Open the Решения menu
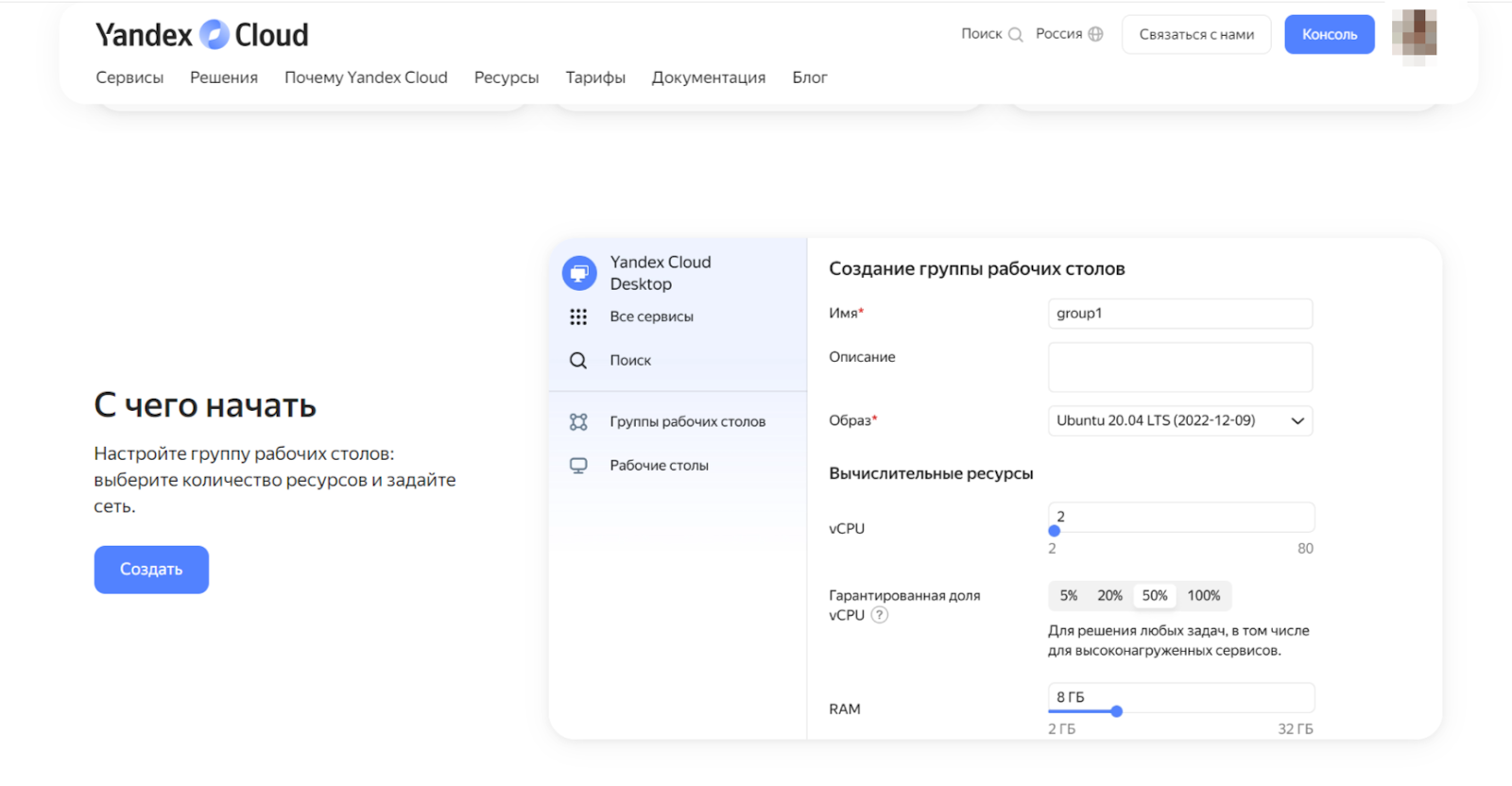Viewport: 1512px width, 786px height. [x=224, y=77]
